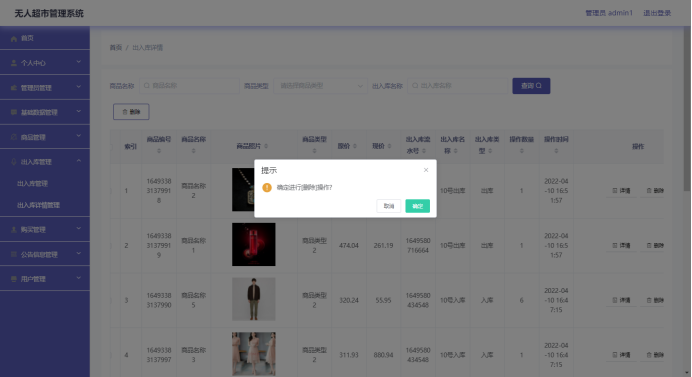Open 详情 for row 2
Screen dimensions: 692x377
click(x=621, y=245)
